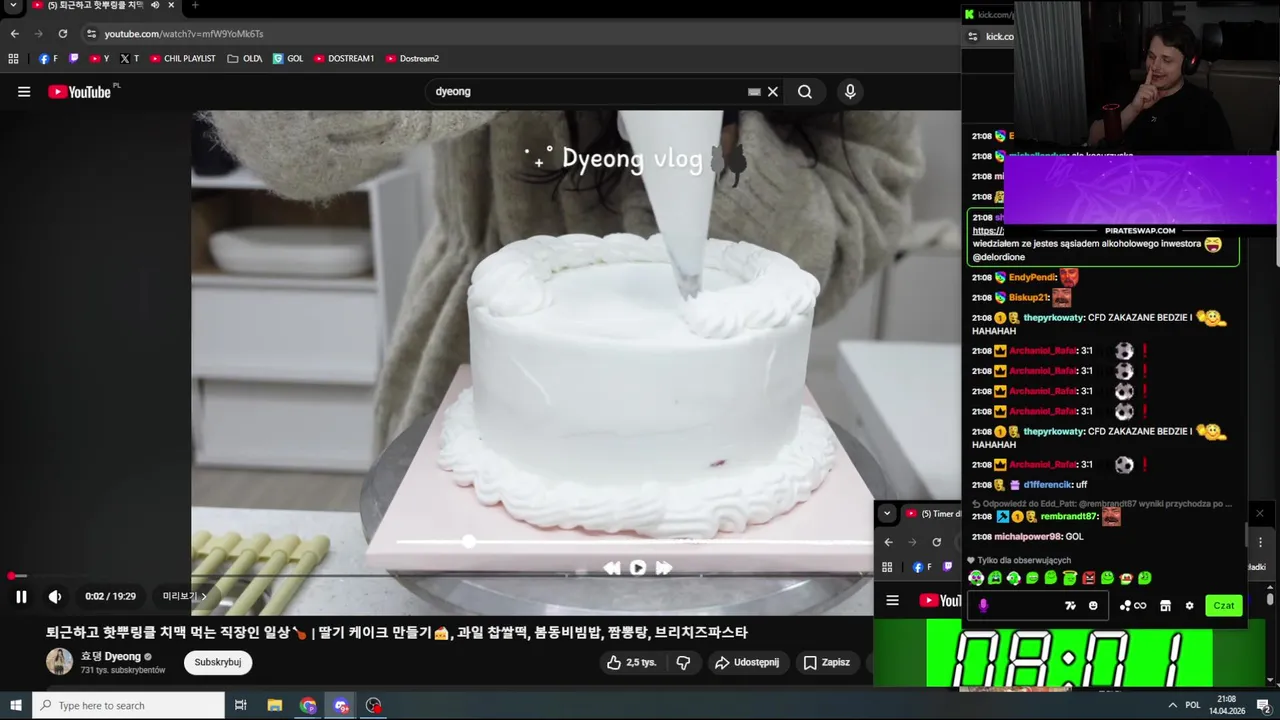Click the translate icon in chat input
1280x720 pixels.
coord(1070,606)
